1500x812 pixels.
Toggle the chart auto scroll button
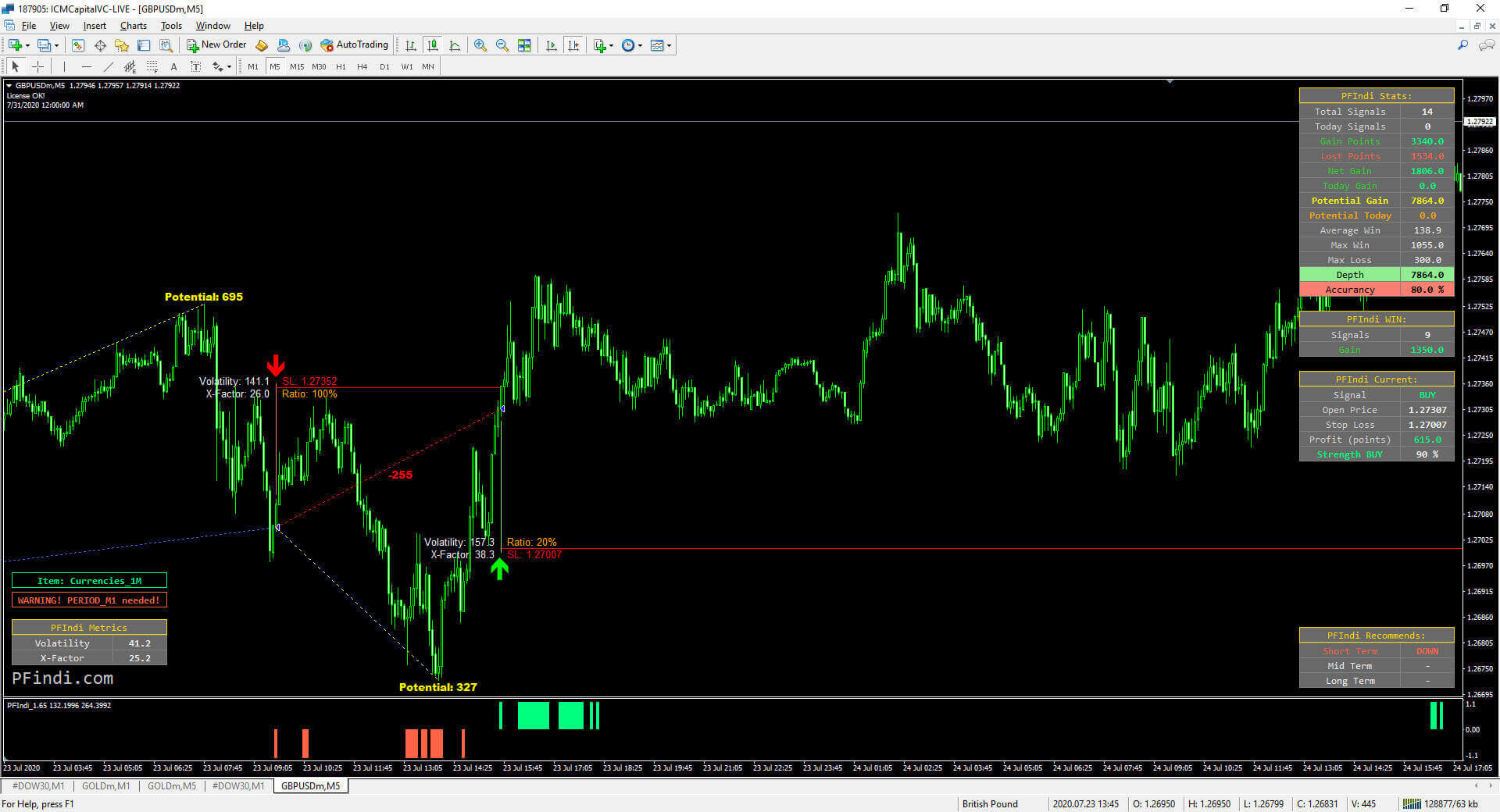pos(552,45)
